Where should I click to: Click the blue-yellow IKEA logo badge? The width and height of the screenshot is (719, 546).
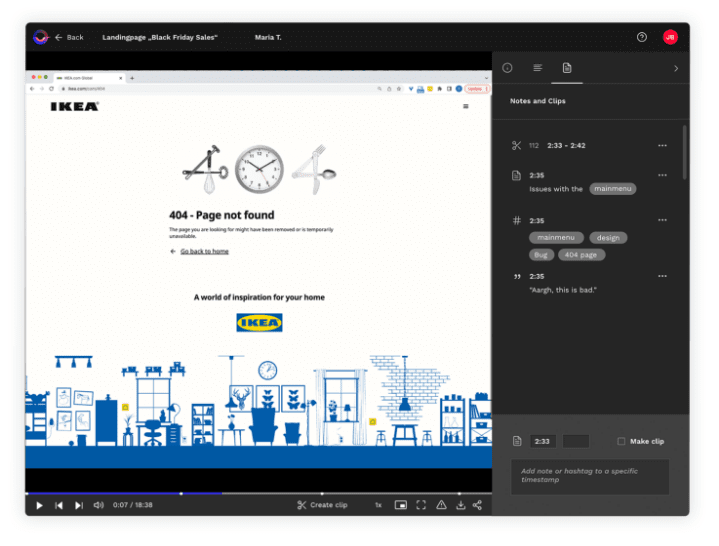pos(259,323)
